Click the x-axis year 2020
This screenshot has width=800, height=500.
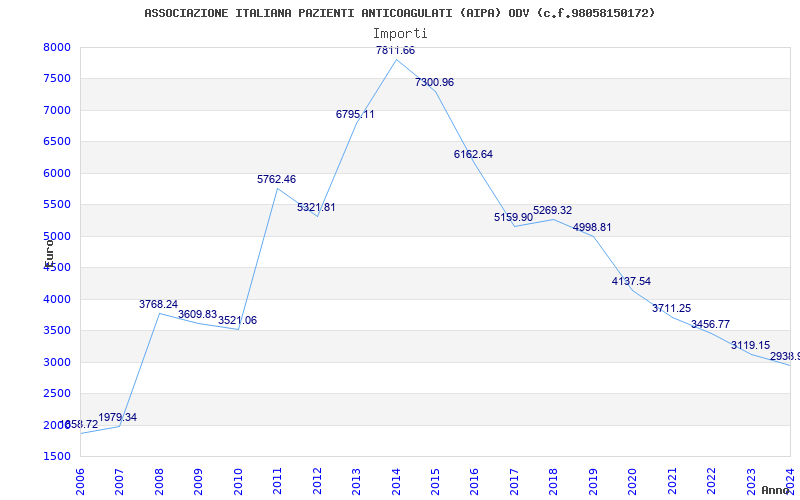pyautogui.click(x=632, y=481)
